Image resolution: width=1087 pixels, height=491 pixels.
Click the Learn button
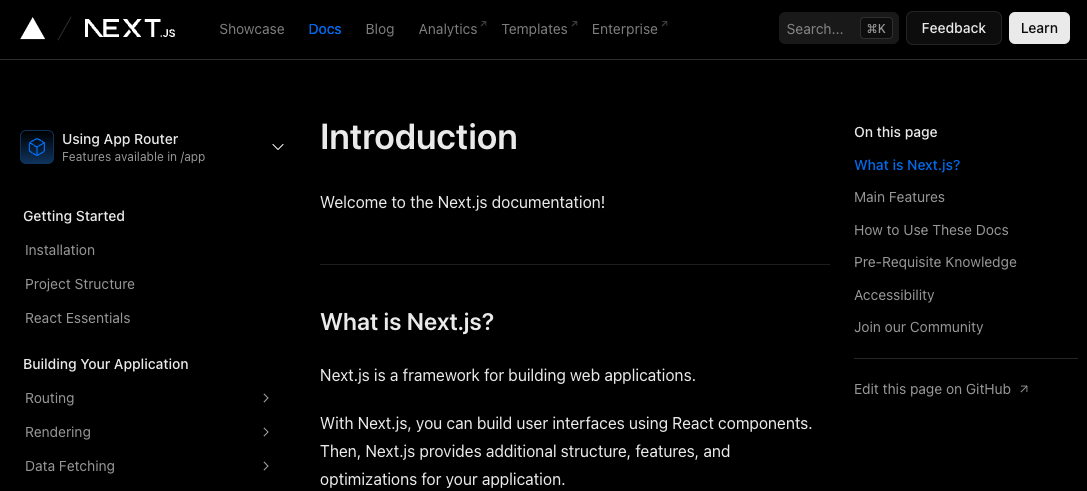(1039, 28)
